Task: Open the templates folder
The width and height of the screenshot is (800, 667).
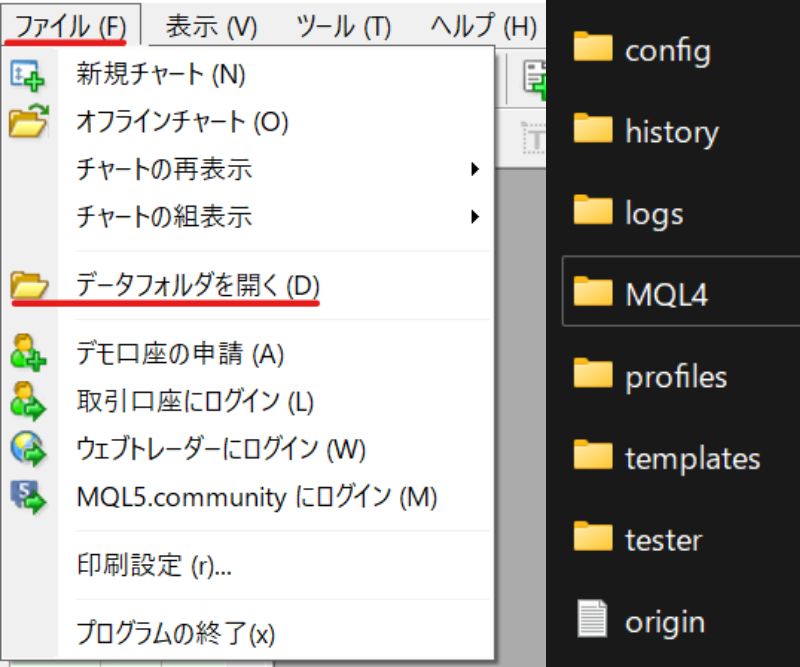Action: (692, 458)
